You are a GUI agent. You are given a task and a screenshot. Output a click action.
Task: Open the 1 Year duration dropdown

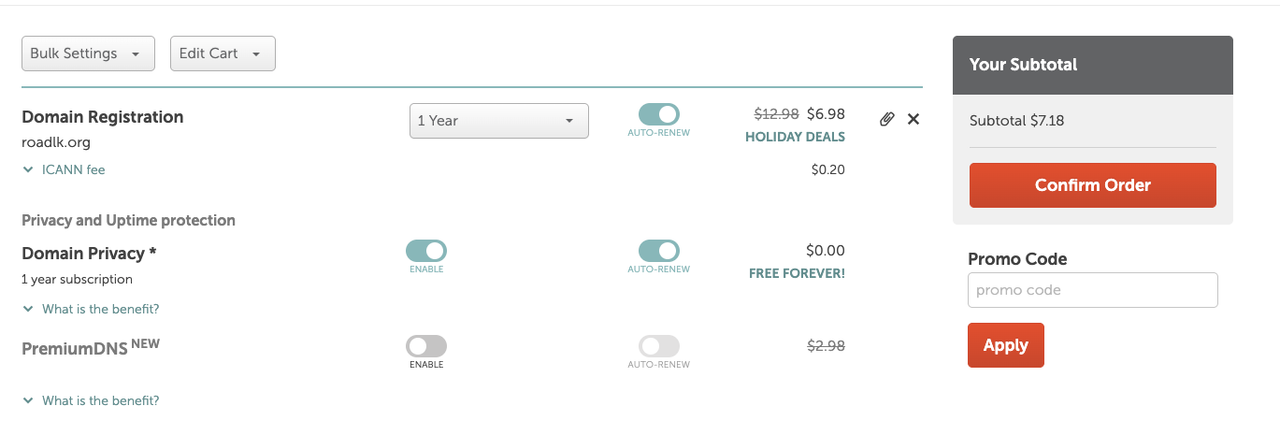(499, 121)
